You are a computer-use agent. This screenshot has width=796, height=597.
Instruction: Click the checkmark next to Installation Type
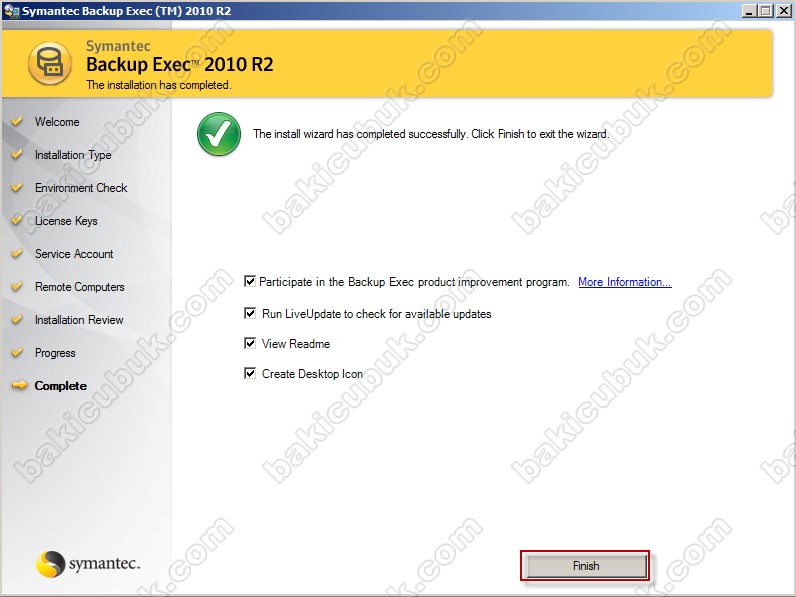tap(17, 154)
